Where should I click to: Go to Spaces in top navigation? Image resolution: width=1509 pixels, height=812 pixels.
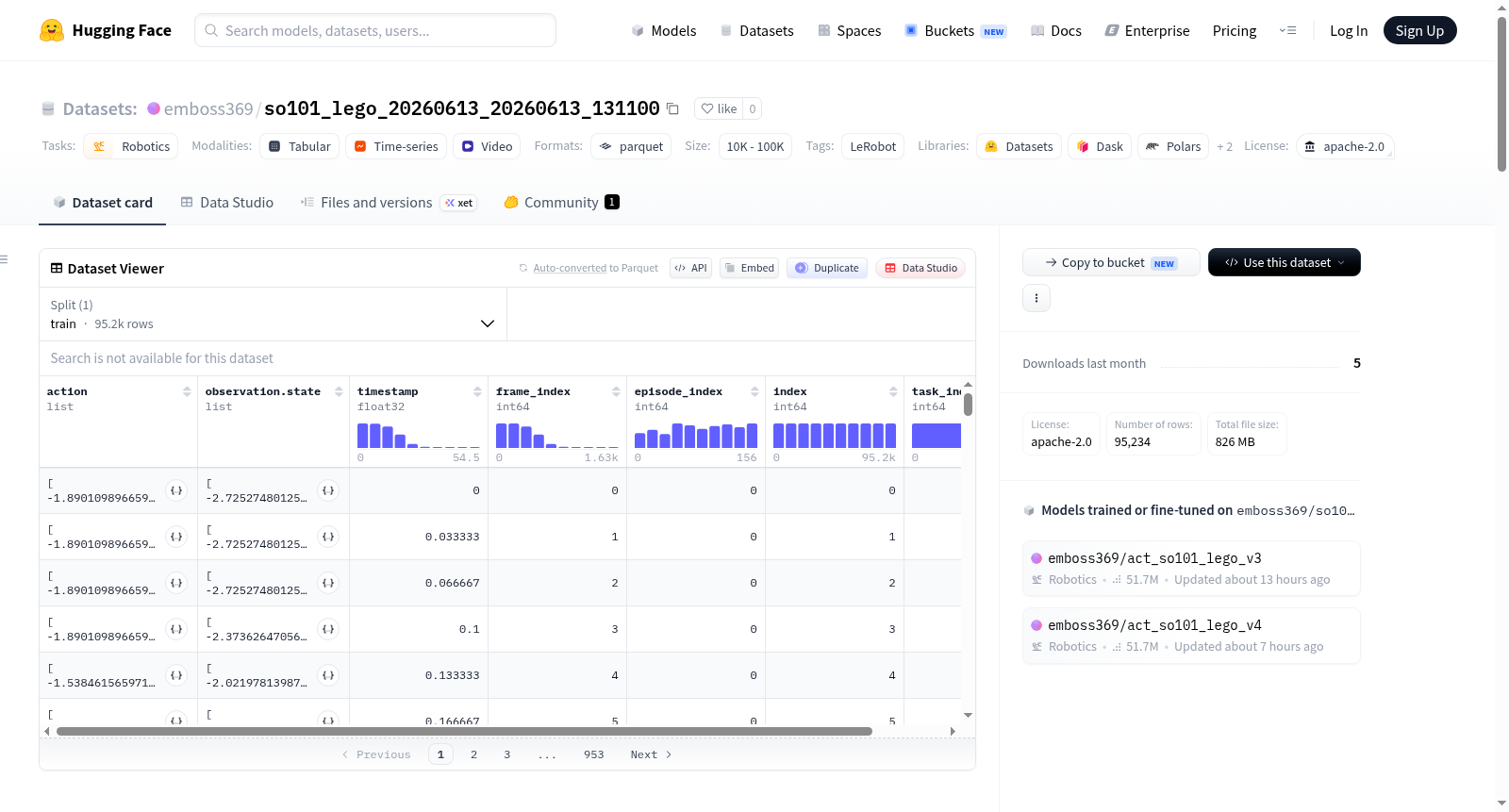[x=850, y=30]
